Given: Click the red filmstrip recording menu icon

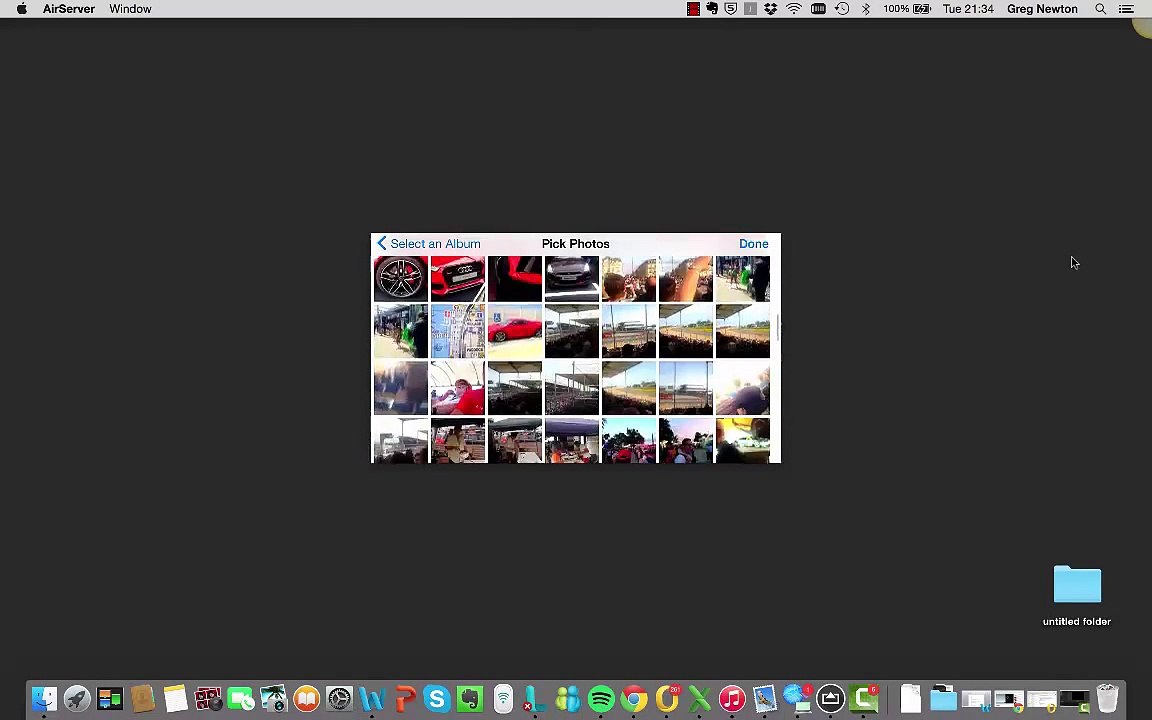Looking at the screenshot, I should pyautogui.click(x=693, y=9).
